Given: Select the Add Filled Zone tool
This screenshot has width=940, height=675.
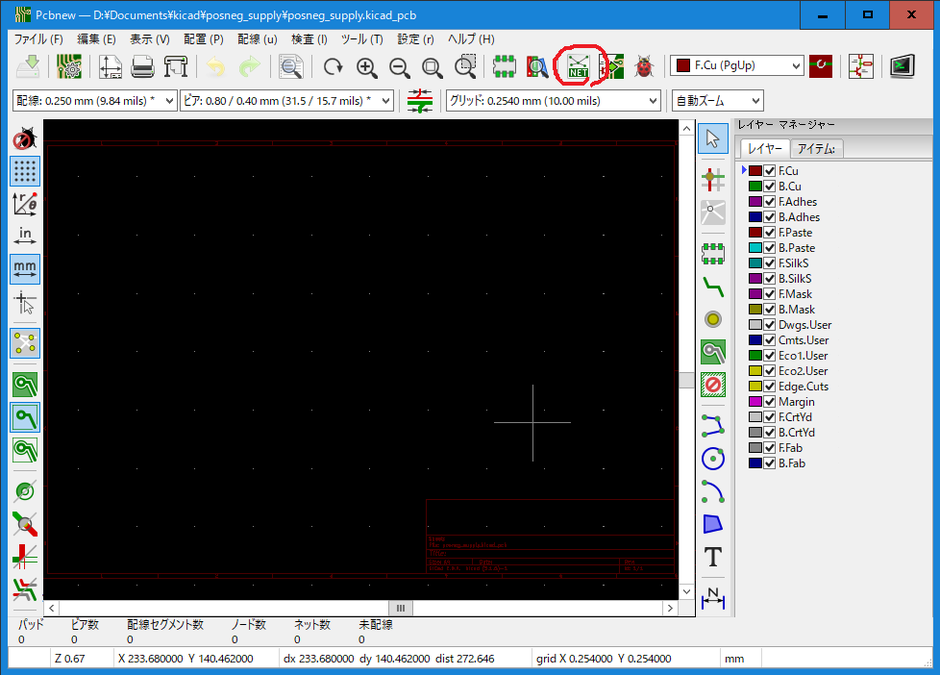Looking at the screenshot, I should (713, 352).
